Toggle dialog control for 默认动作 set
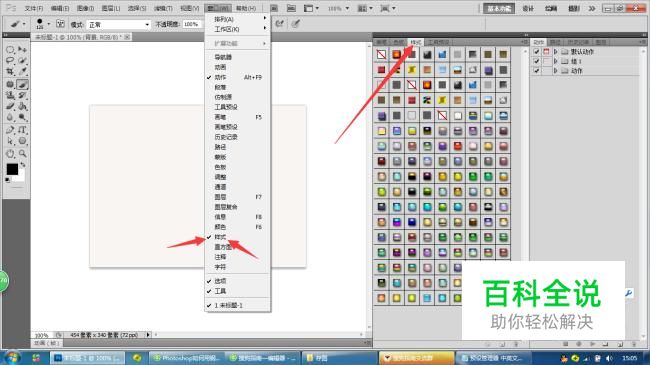Screen dimensions: 650x365 pyautogui.click(x=546, y=51)
